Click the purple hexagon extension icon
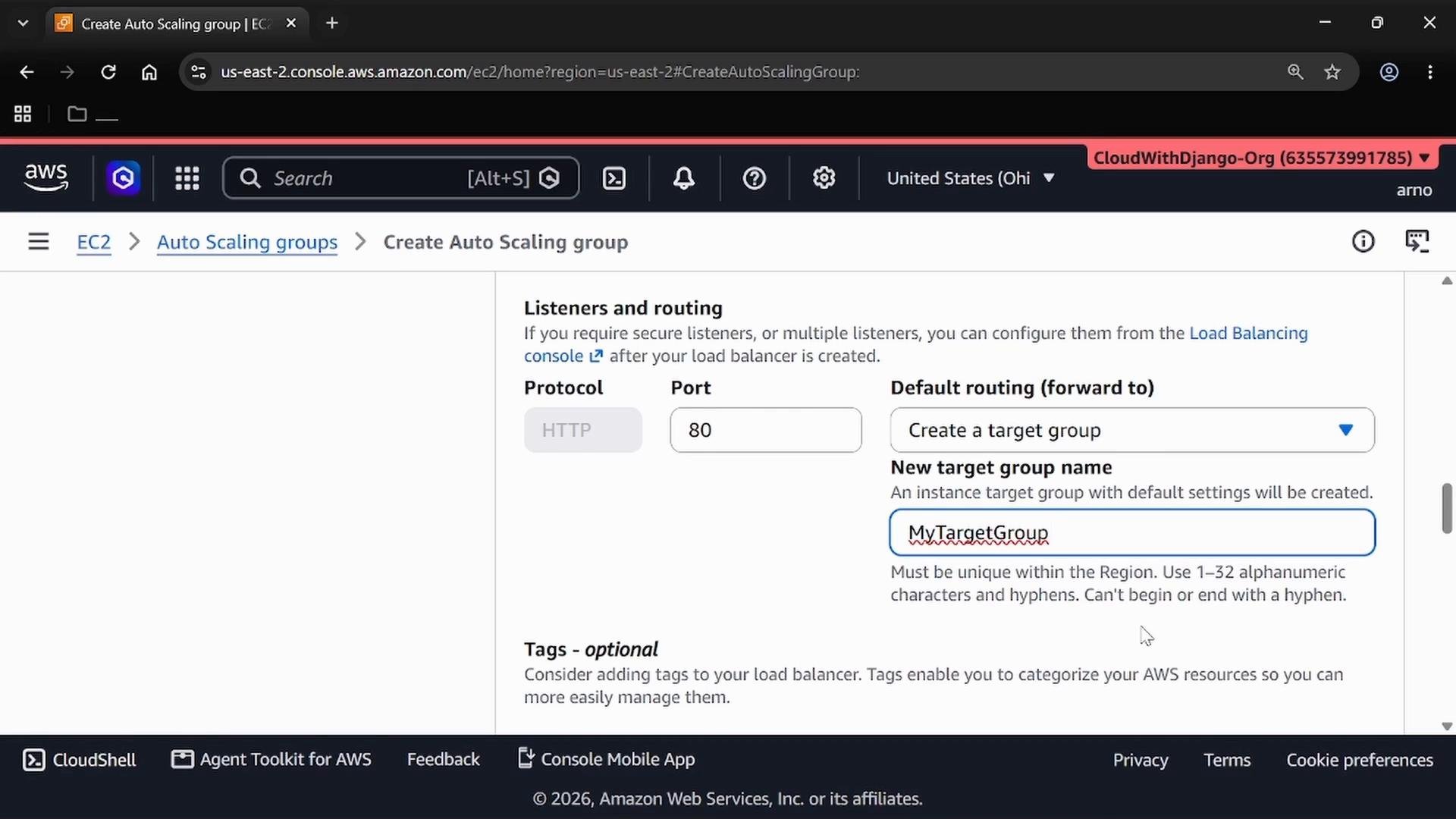The image size is (1456, 819). pyautogui.click(x=123, y=178)
